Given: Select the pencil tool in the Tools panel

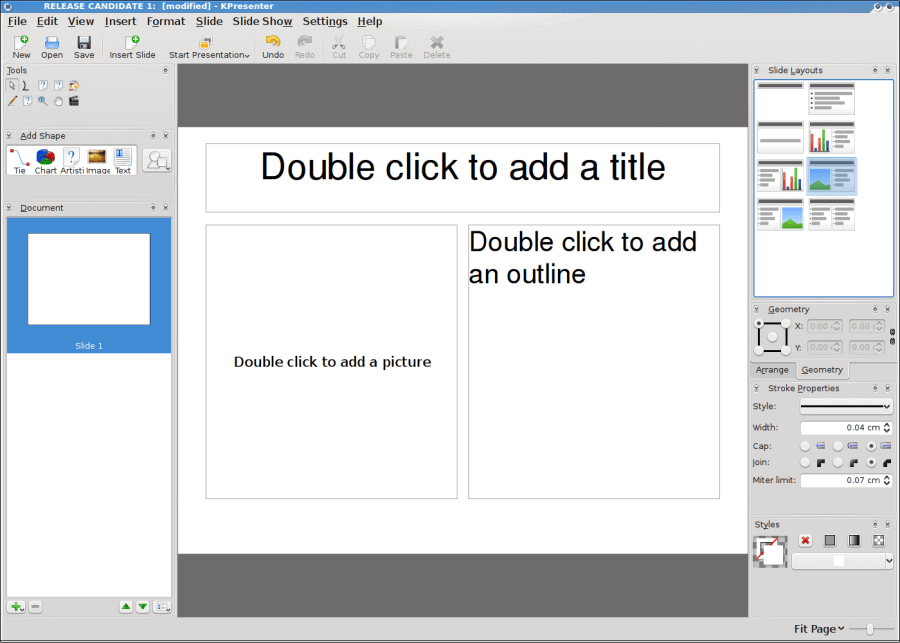Looking at the screenshot, I should pos(10,100).
